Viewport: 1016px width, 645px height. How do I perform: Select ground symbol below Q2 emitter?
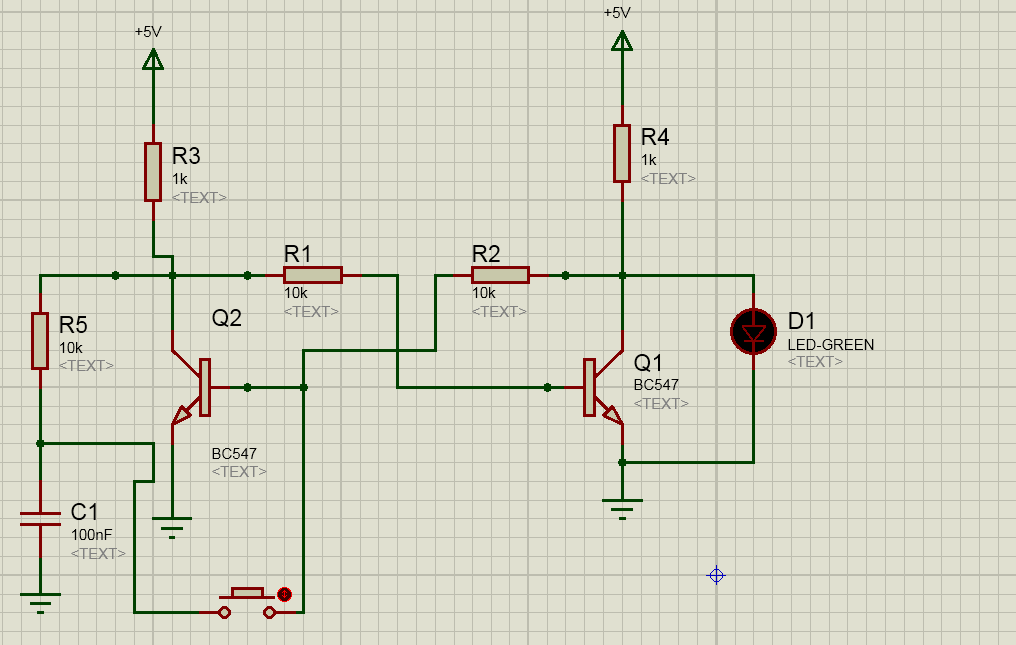172,528
